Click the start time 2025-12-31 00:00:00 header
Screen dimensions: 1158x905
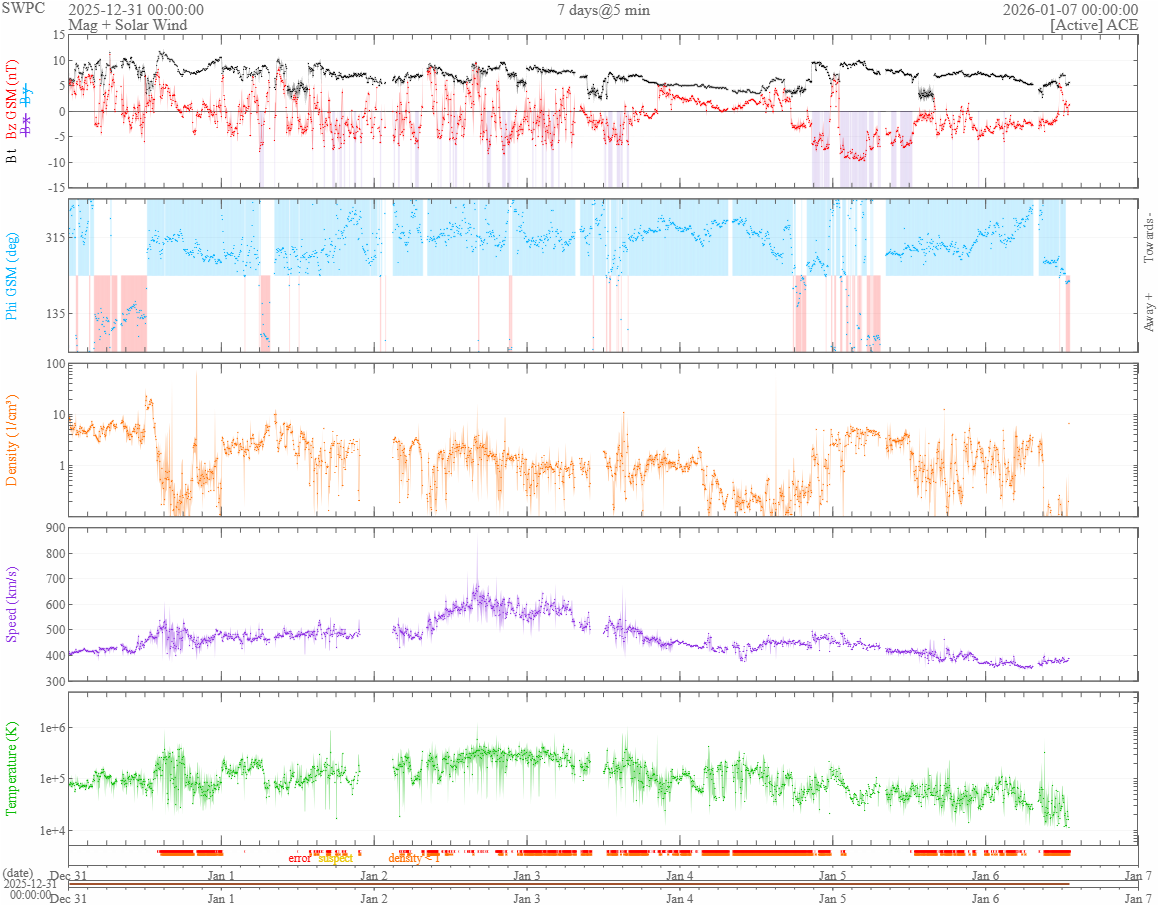tap(136, 10)
